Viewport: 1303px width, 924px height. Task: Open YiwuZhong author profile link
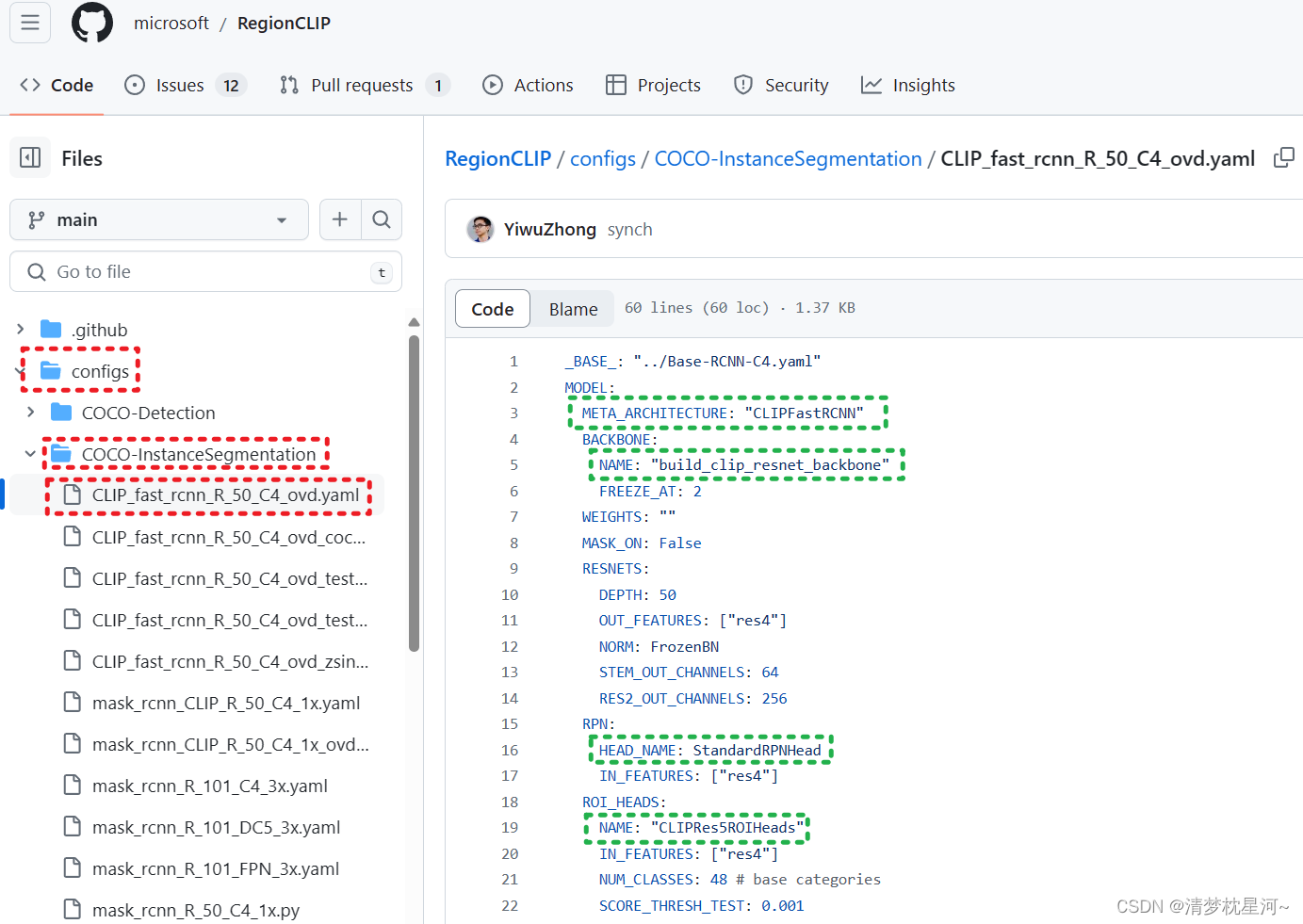point(550,229)
